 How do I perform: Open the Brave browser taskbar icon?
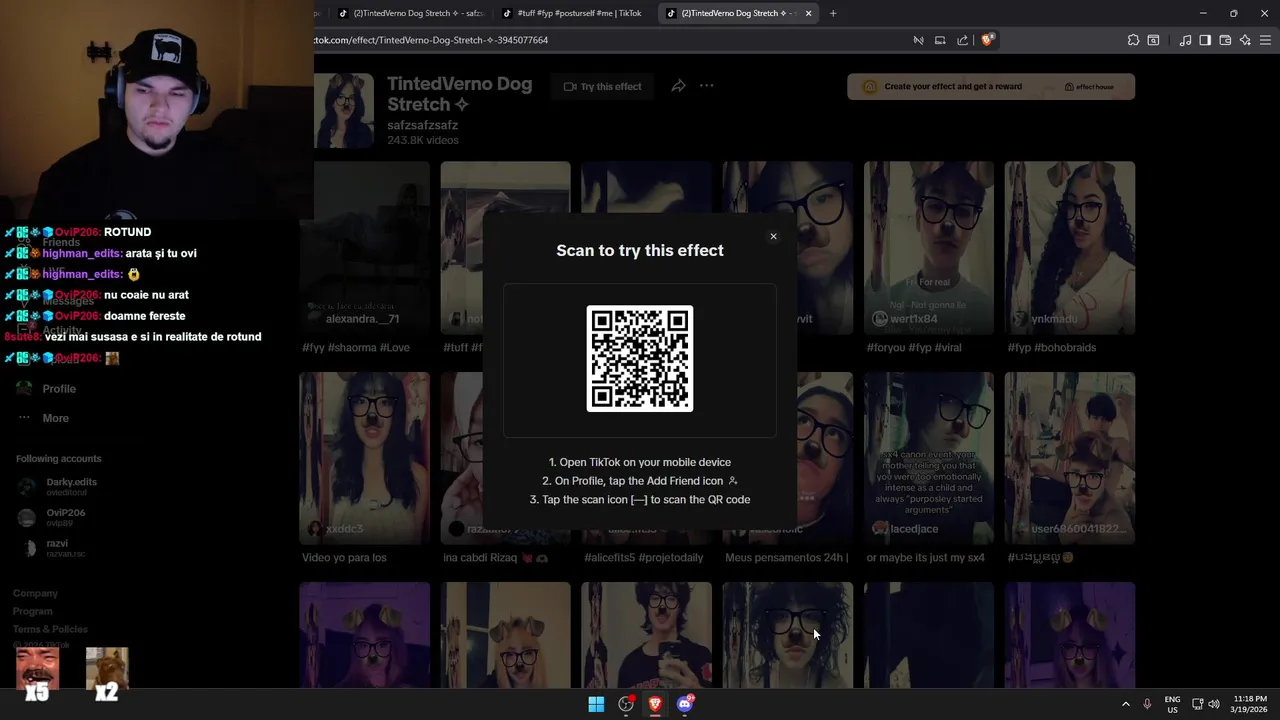[x=655, y=704]
